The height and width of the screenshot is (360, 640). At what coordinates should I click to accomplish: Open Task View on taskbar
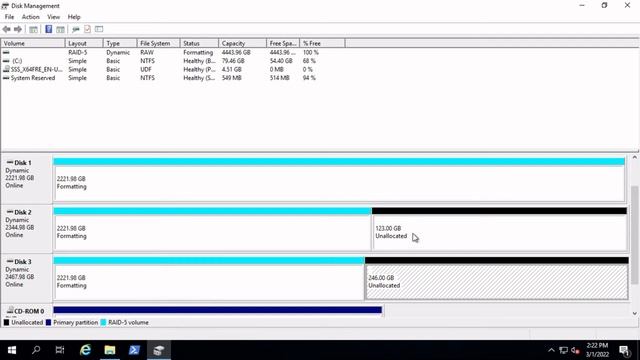[60, 350]
